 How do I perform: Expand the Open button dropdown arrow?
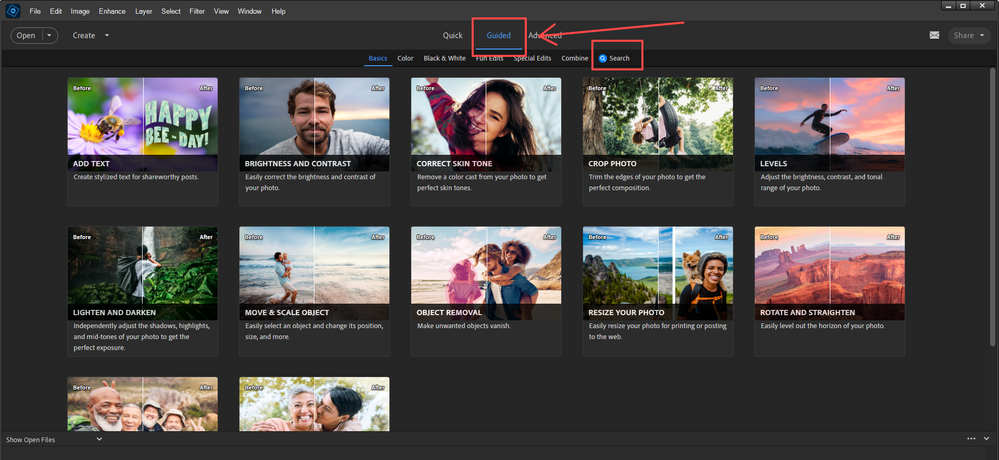(49, 35)
